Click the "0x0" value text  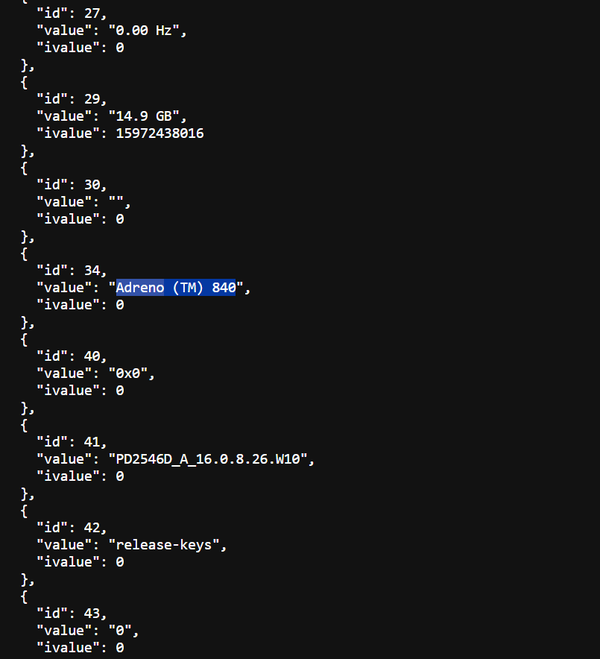point(134,374)
